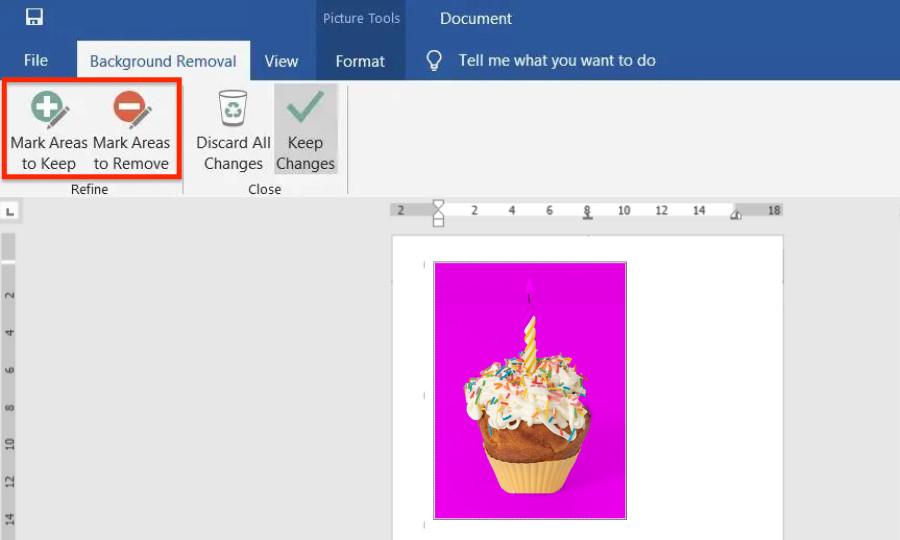This screenshot has height=540, width=900.
Task: Open the View tab
Action: [x=281, y=61]
